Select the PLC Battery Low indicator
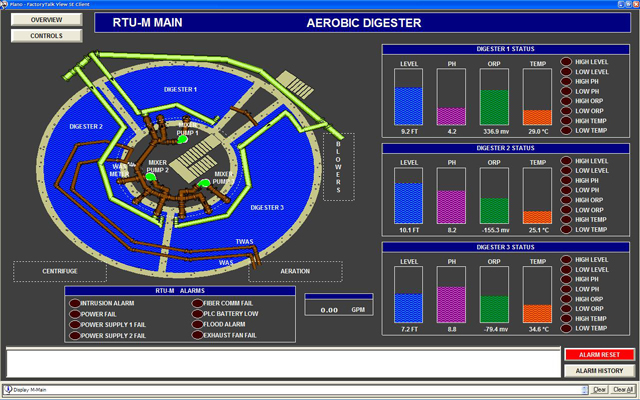Screen dimensions: 640x400 coord(193,313)
